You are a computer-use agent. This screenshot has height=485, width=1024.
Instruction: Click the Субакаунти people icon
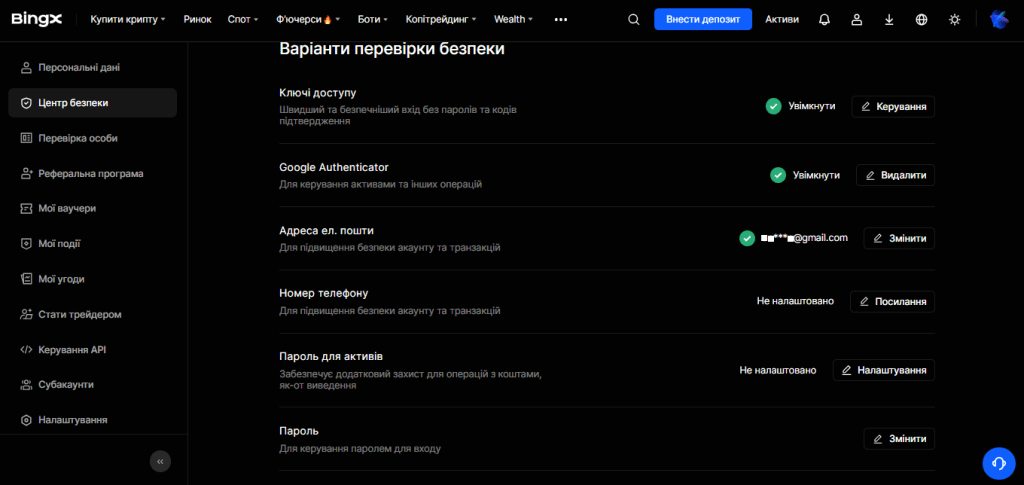click(26, 385)
